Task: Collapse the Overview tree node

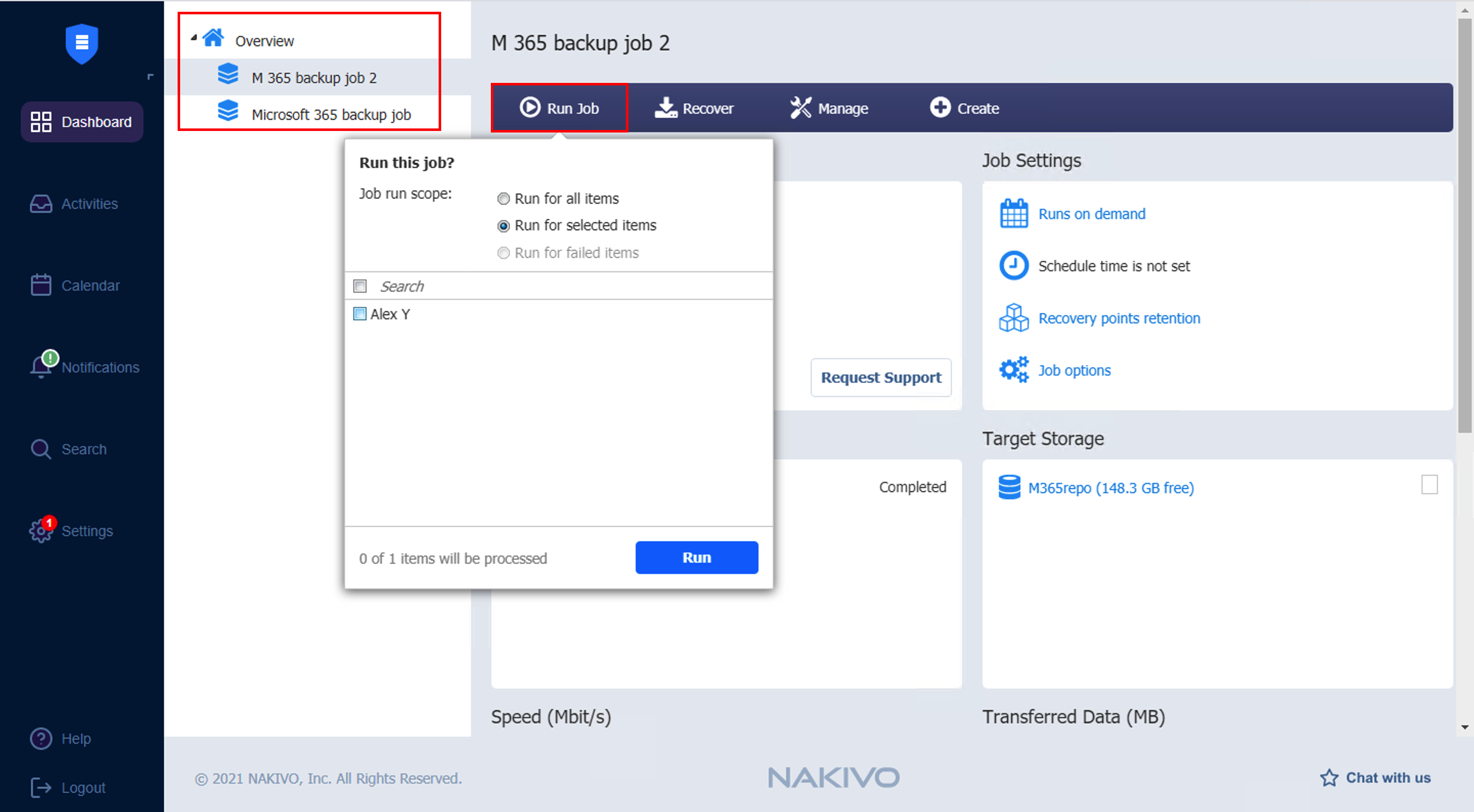Action: pos(194,38)
